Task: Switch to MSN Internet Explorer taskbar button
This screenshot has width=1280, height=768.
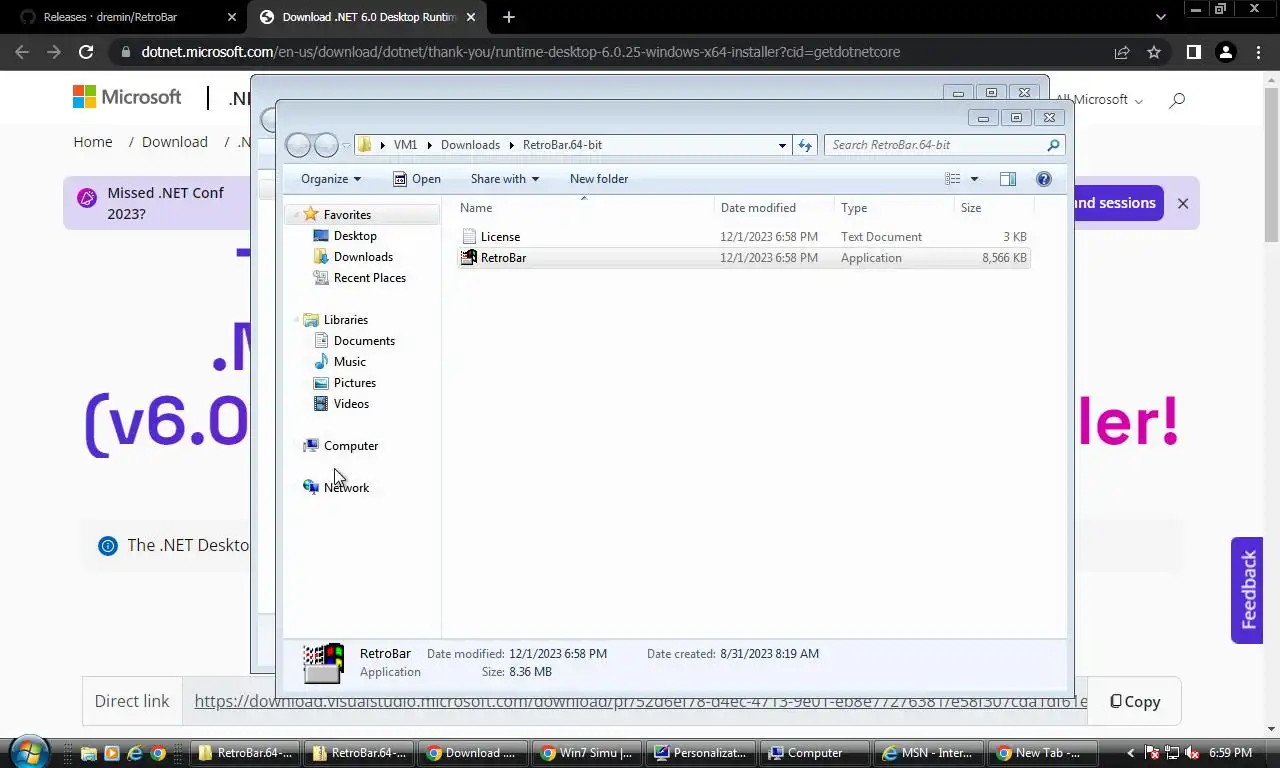Action: (x=930, y=753)
